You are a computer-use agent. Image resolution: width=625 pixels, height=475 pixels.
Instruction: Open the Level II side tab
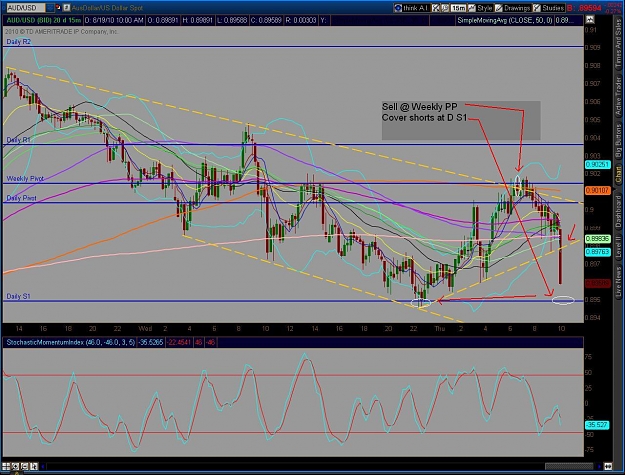(618, 247)
